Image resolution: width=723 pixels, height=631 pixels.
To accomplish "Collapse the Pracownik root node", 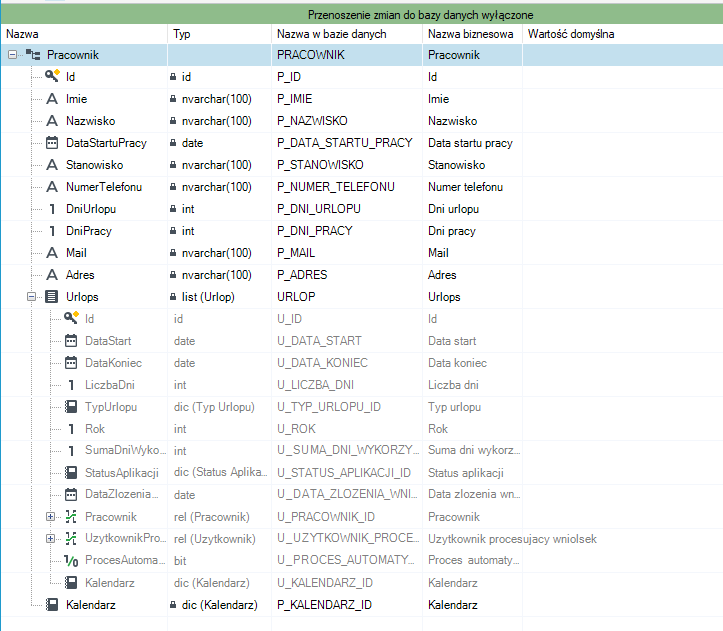I will (12, 55).
